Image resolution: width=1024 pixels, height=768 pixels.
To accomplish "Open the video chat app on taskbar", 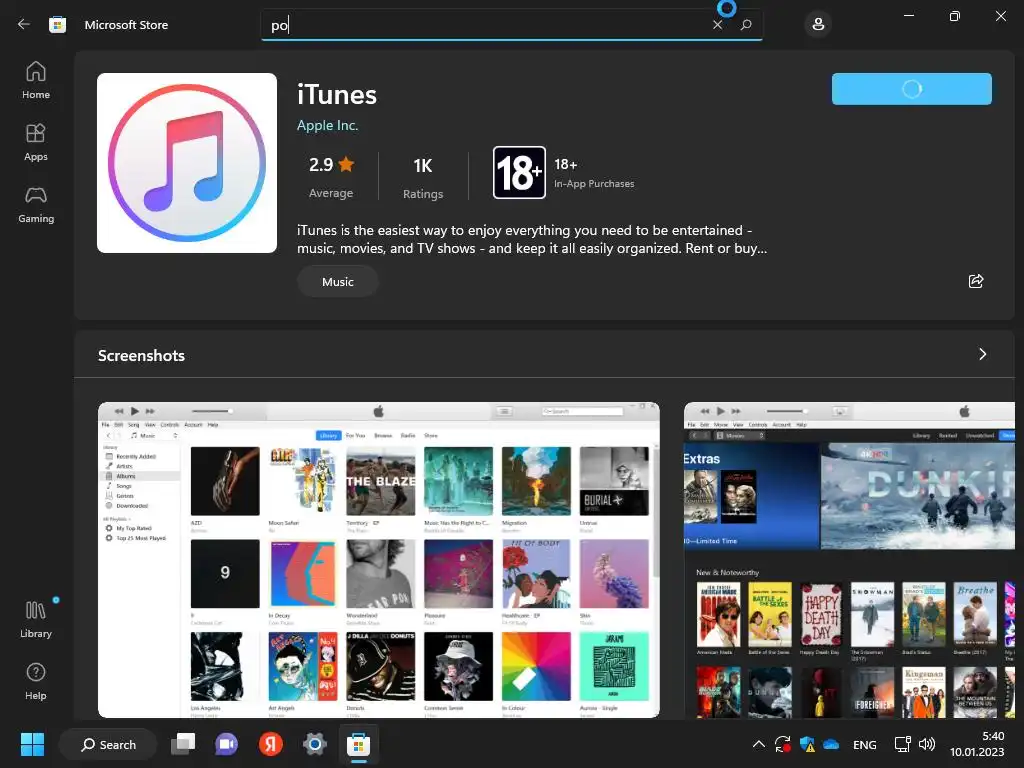I will pyautogui.click(x=227, y=744).
